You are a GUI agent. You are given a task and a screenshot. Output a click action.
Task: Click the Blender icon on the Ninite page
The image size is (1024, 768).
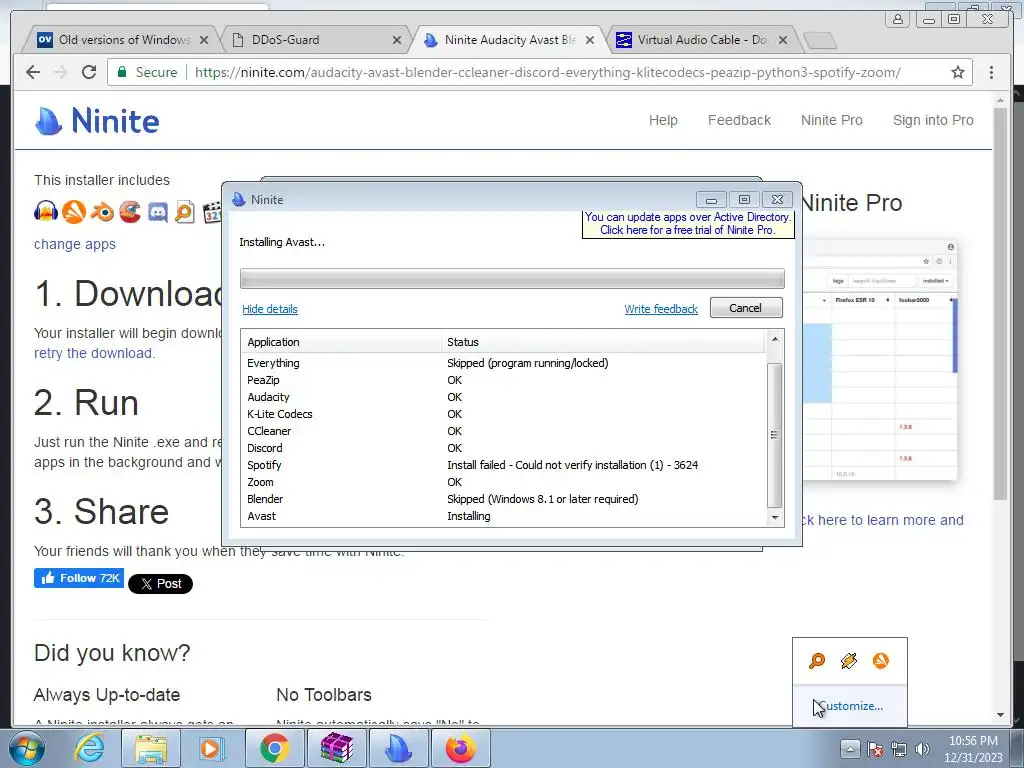pos(102,212)
